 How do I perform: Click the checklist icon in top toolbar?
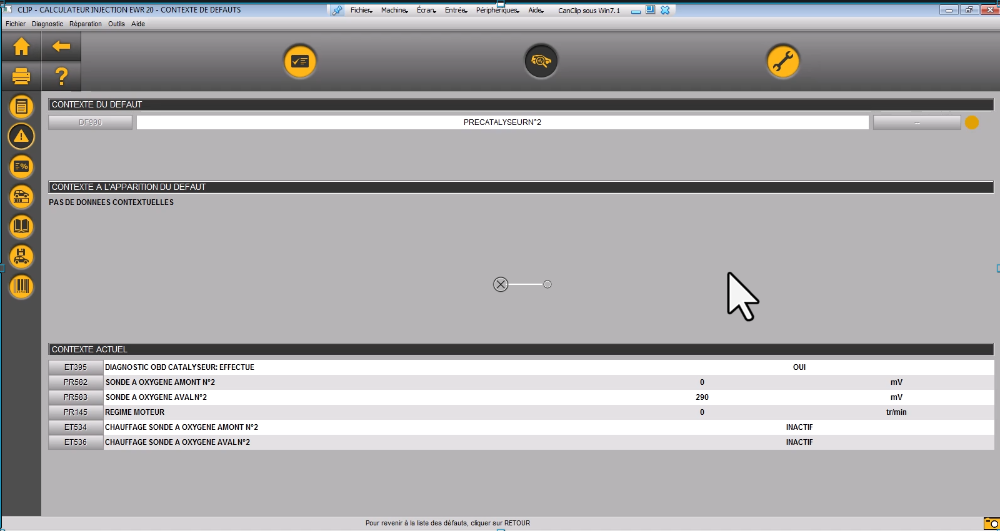pyautogui.click(x=299, y=61)
